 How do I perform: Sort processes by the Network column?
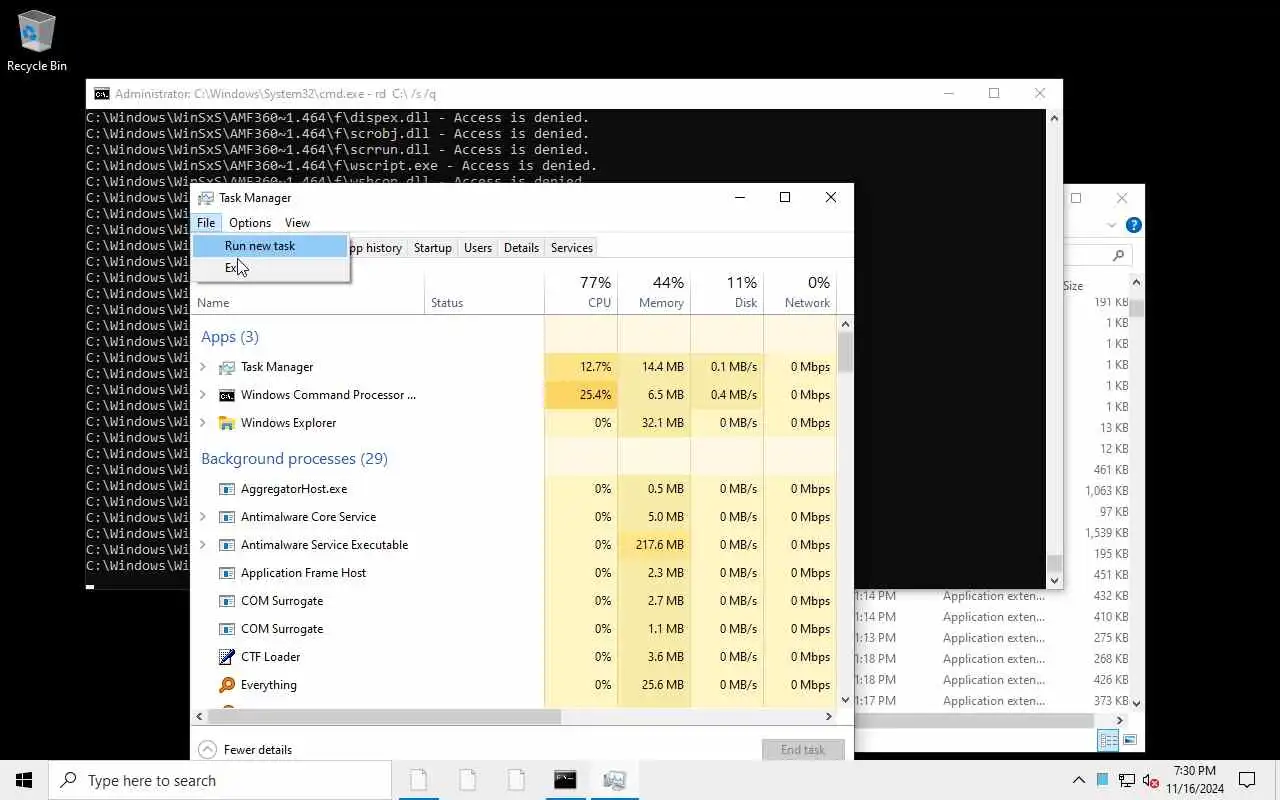pos(800,292)
